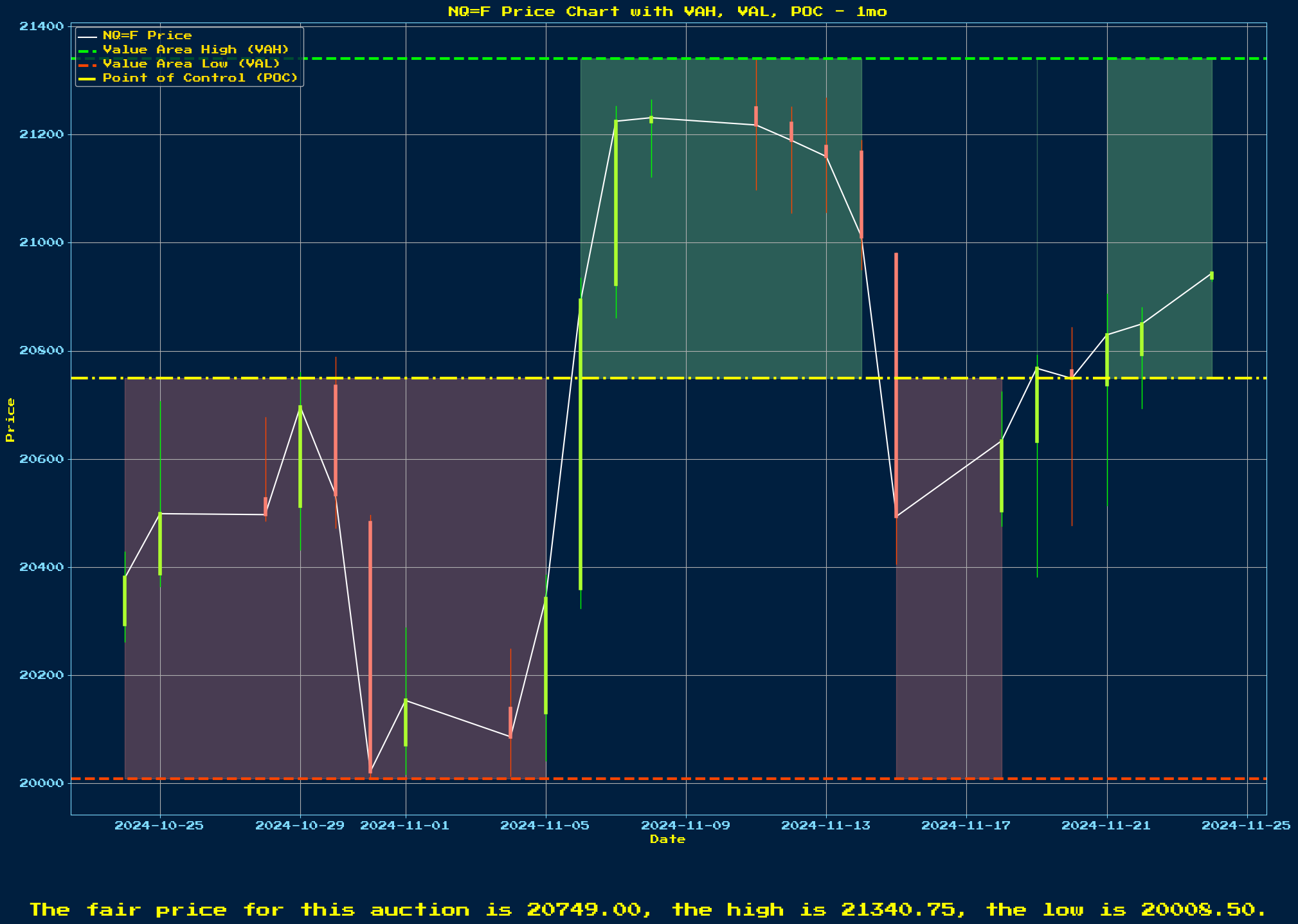This screenshot has height=924, width=1298.
Task: Click the yellow POC line swatch in legend
Action: tap(87, 78)
